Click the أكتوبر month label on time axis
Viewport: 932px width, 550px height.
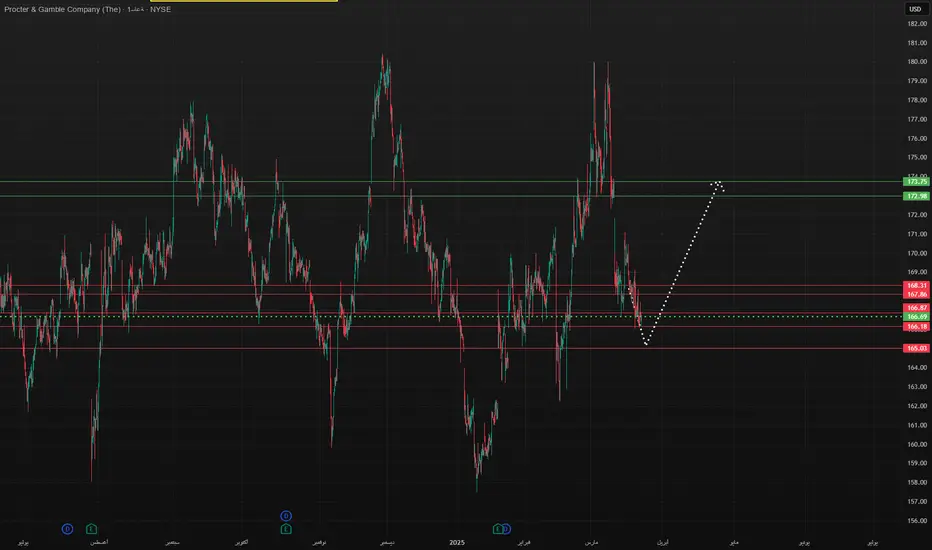tap(241, 542)
